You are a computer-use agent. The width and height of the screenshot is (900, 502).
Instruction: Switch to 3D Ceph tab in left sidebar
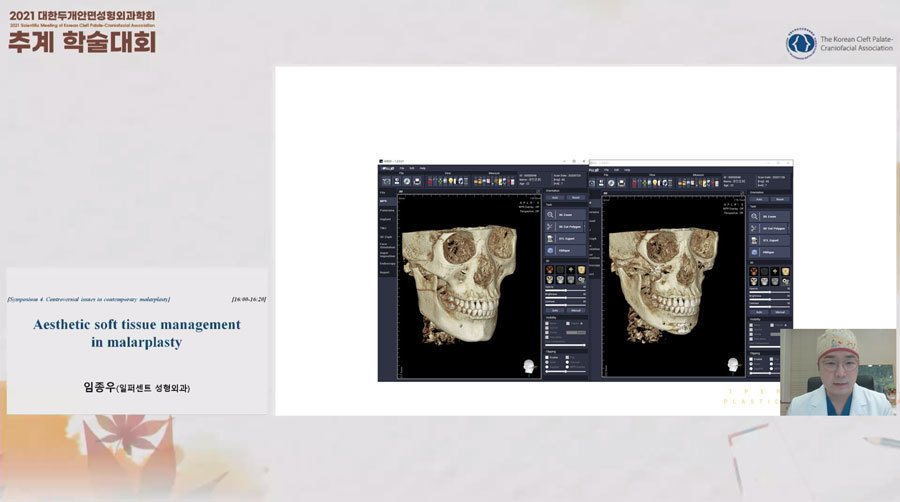387,237
